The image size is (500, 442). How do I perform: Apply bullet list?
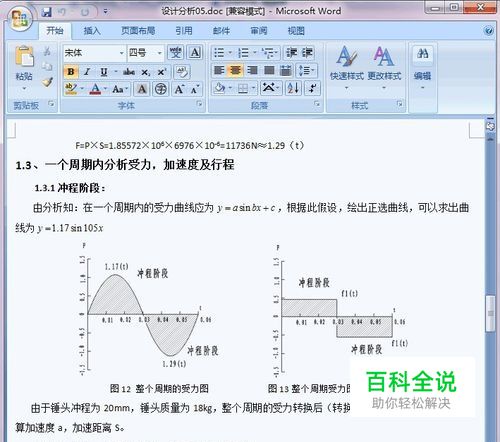(x=220, y=53)
